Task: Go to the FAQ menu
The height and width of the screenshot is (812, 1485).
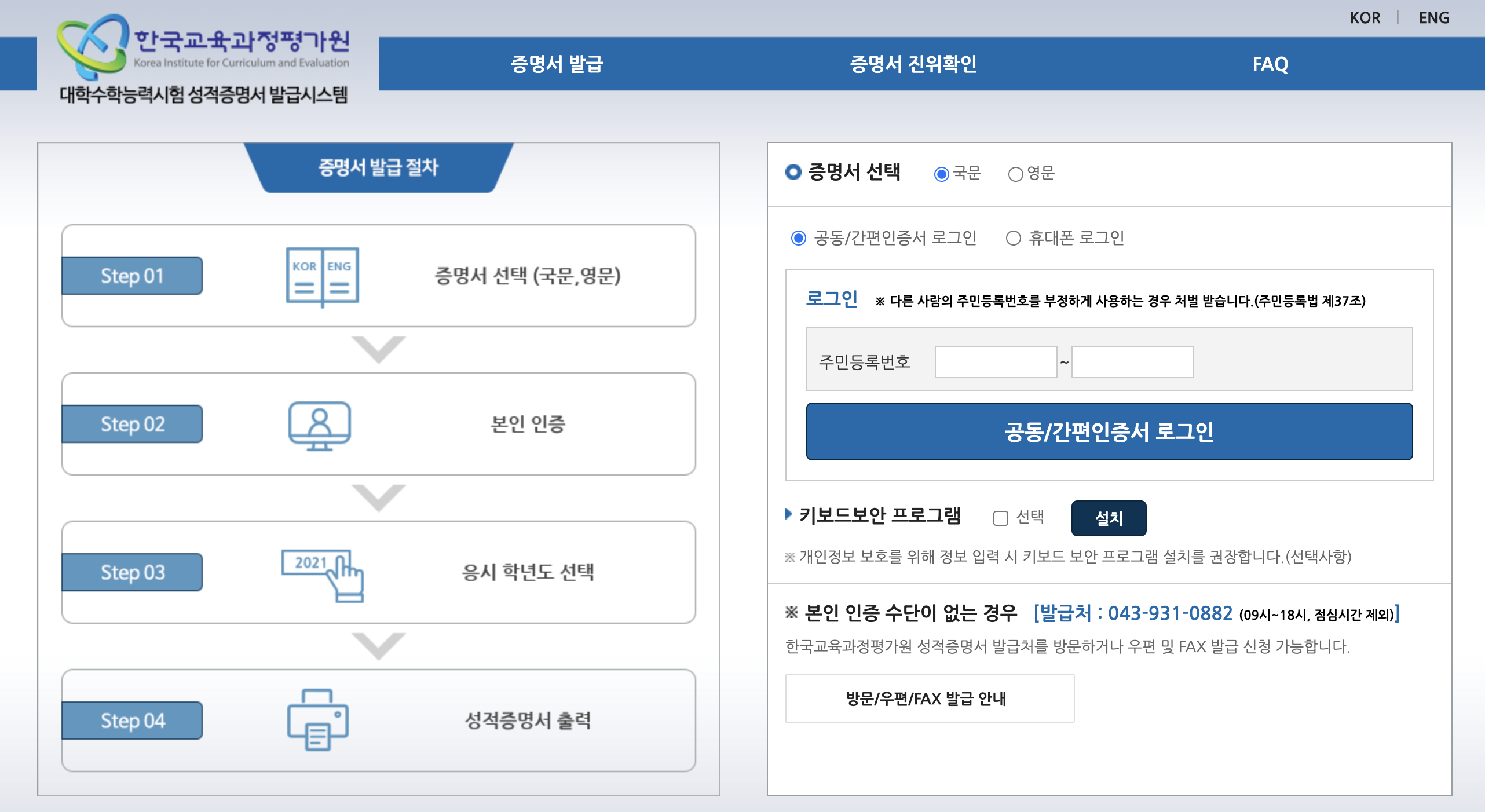Action: (x=1270, y=64)
